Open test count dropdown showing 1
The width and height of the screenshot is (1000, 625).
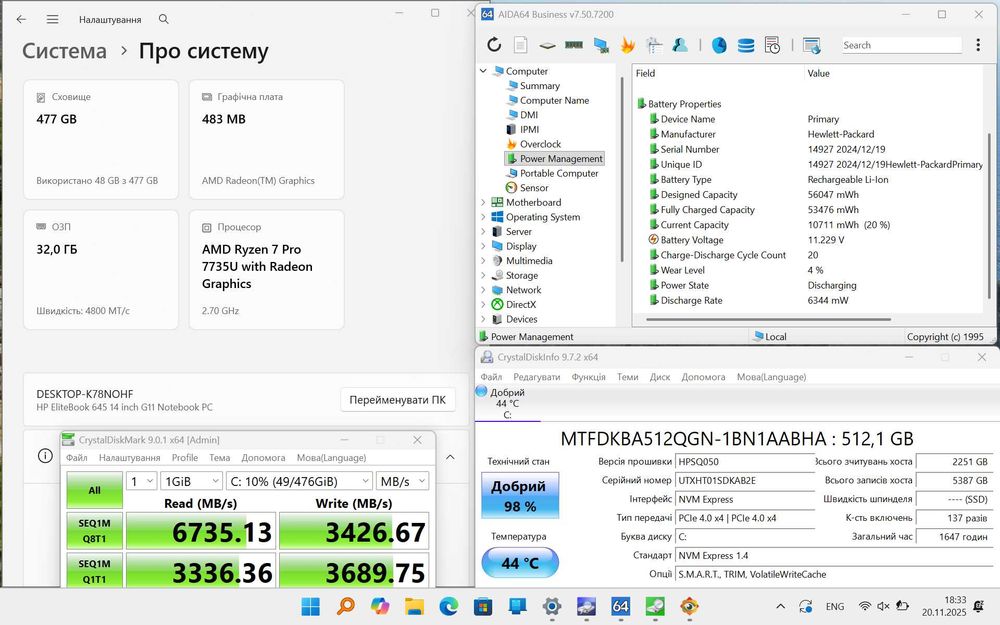click(142, 482)
